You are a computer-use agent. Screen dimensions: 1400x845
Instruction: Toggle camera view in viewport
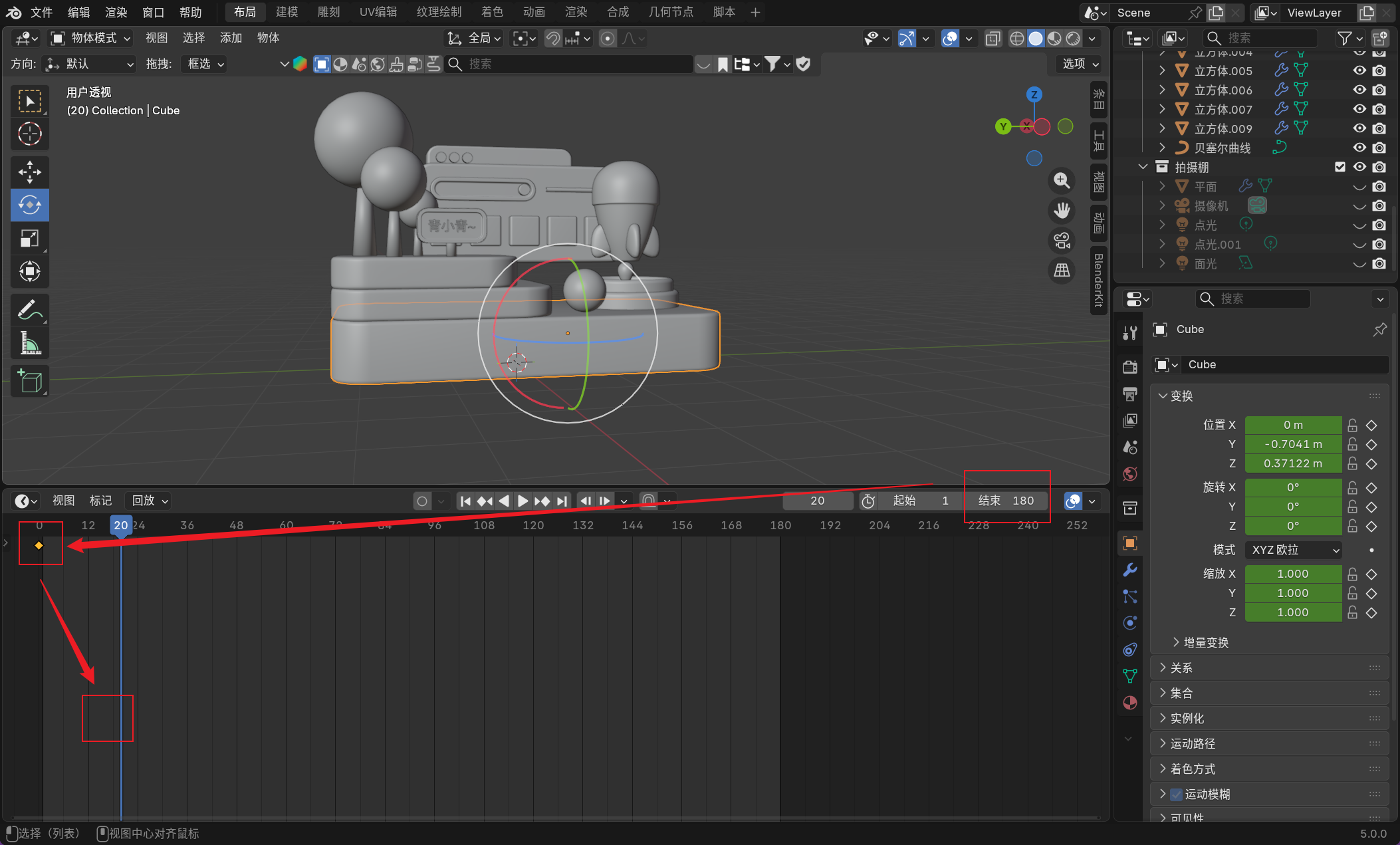pos(1062,241)
